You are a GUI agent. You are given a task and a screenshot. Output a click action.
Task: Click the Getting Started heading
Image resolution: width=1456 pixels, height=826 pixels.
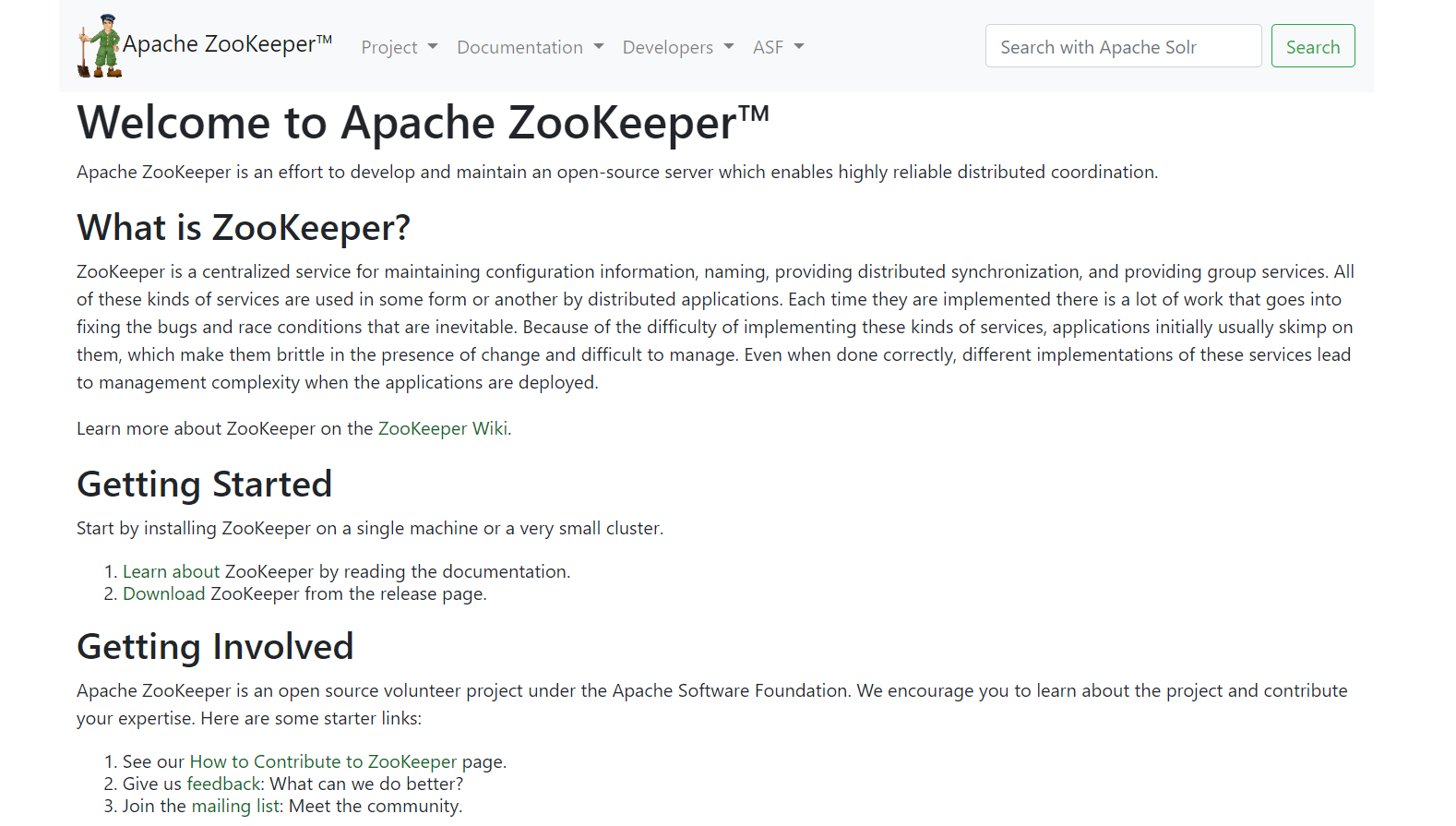point(205,484)
